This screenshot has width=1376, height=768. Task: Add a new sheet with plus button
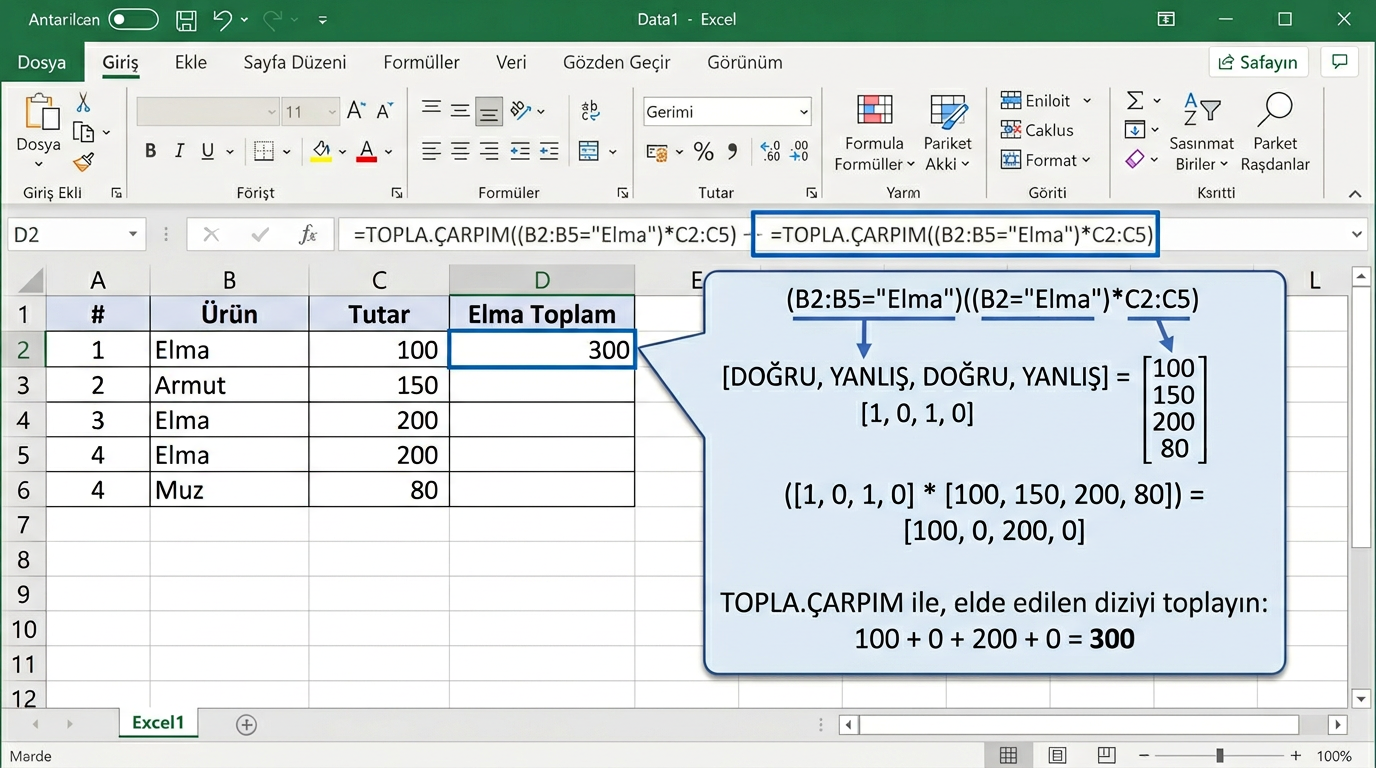[246, 724]
